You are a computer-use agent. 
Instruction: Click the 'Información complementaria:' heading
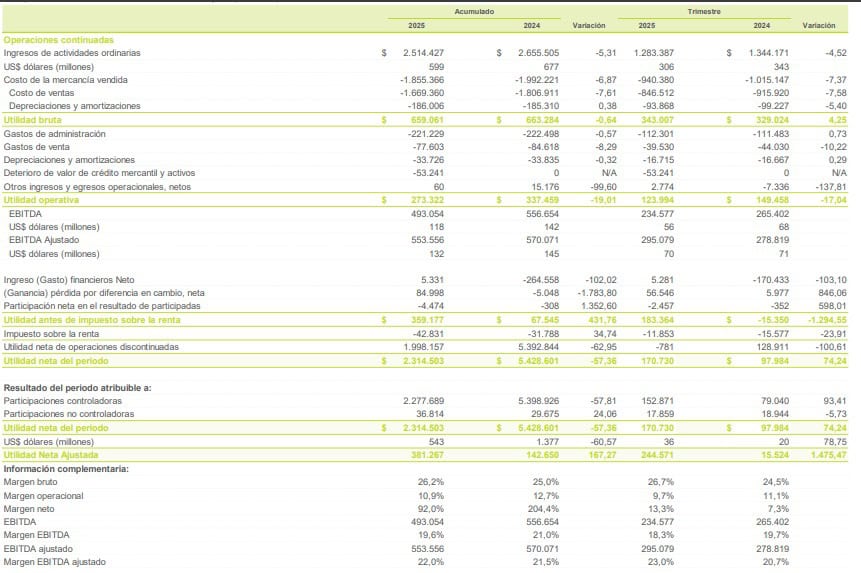tap(66, 469)
